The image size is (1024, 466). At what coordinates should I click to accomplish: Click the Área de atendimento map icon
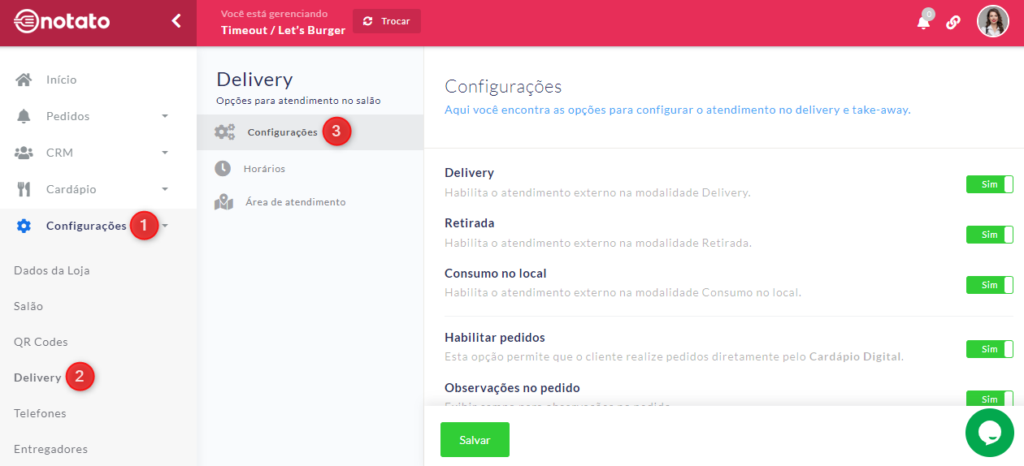click(223, 202)
